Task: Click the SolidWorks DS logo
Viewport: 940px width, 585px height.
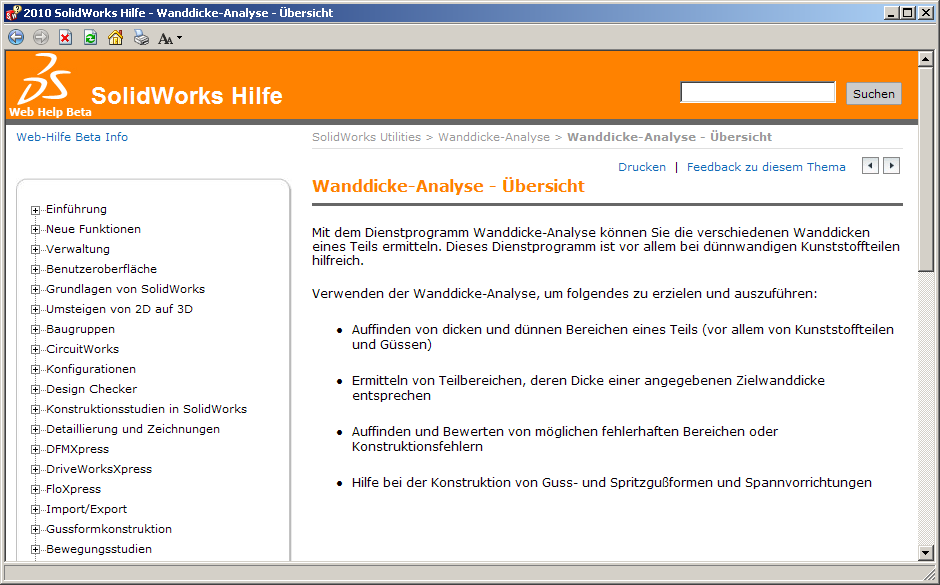Action: (x=43, y=80)
